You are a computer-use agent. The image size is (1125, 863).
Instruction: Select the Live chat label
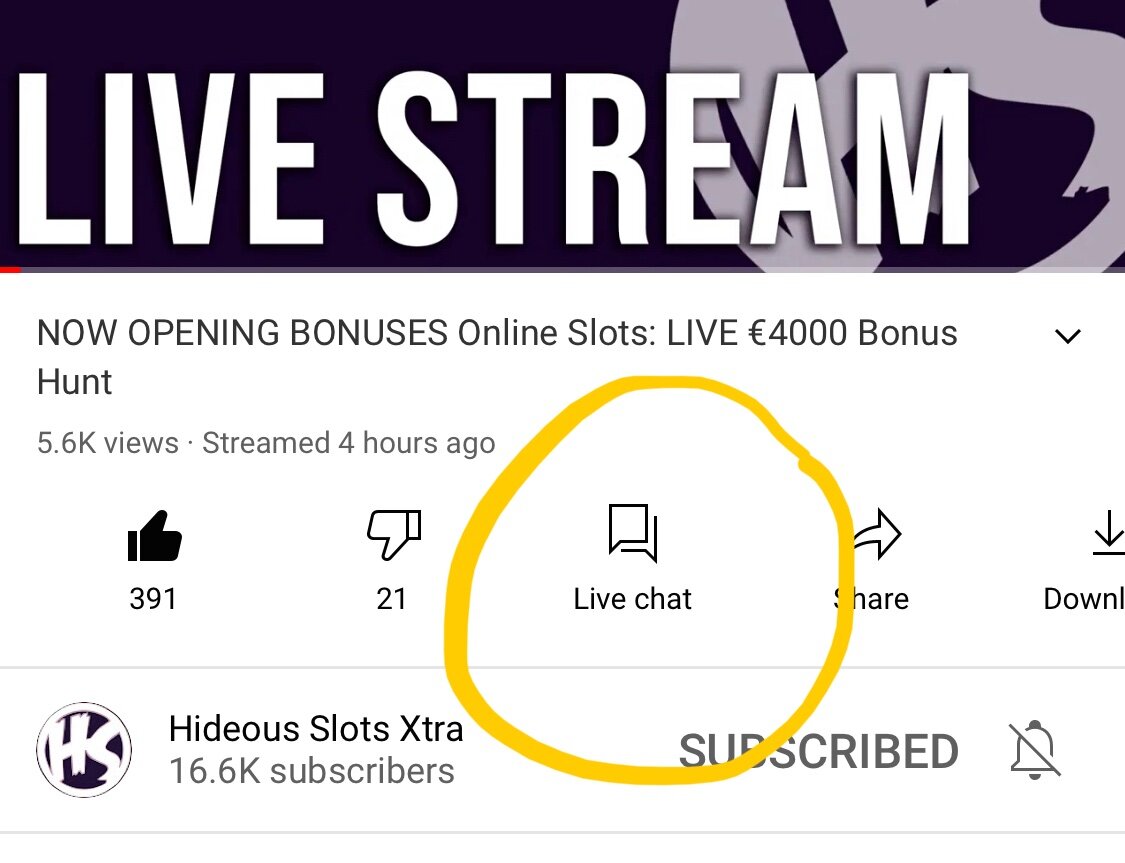click(632, 598)
